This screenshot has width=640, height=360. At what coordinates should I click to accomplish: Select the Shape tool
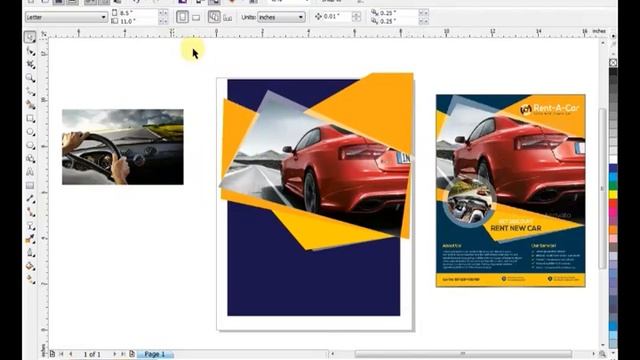30,51
